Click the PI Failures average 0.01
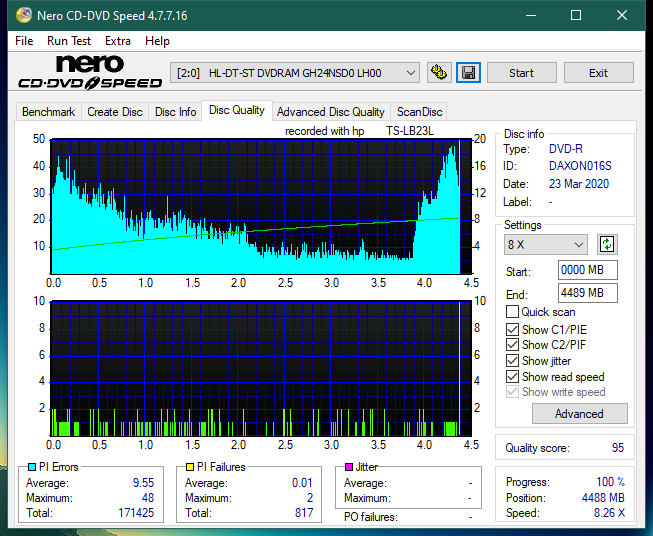 coord(302,483)
